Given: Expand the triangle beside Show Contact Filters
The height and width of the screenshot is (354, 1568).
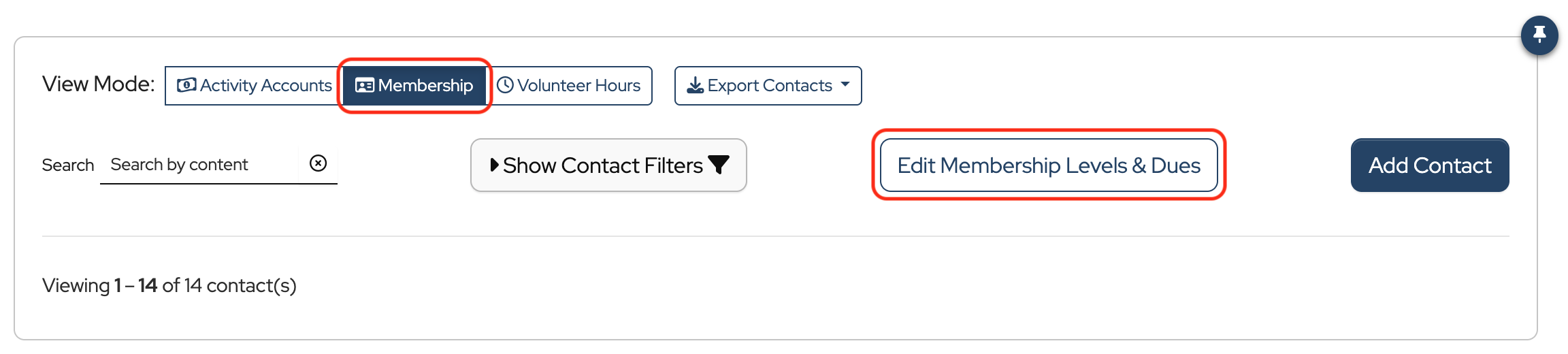Looking at the screenshot, I should [x=495, y=165].
